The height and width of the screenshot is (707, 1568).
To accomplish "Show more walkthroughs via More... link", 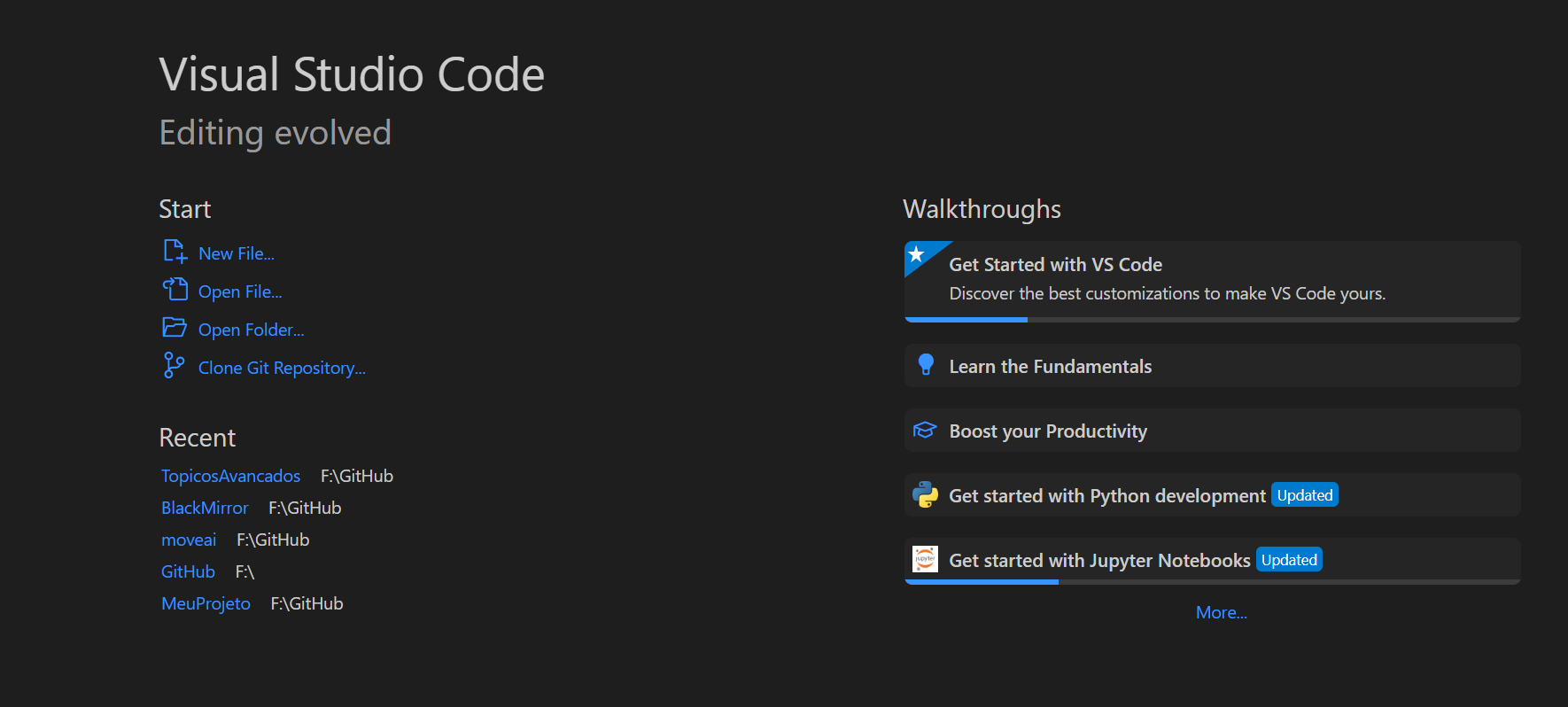I will tap(1221, 612).
